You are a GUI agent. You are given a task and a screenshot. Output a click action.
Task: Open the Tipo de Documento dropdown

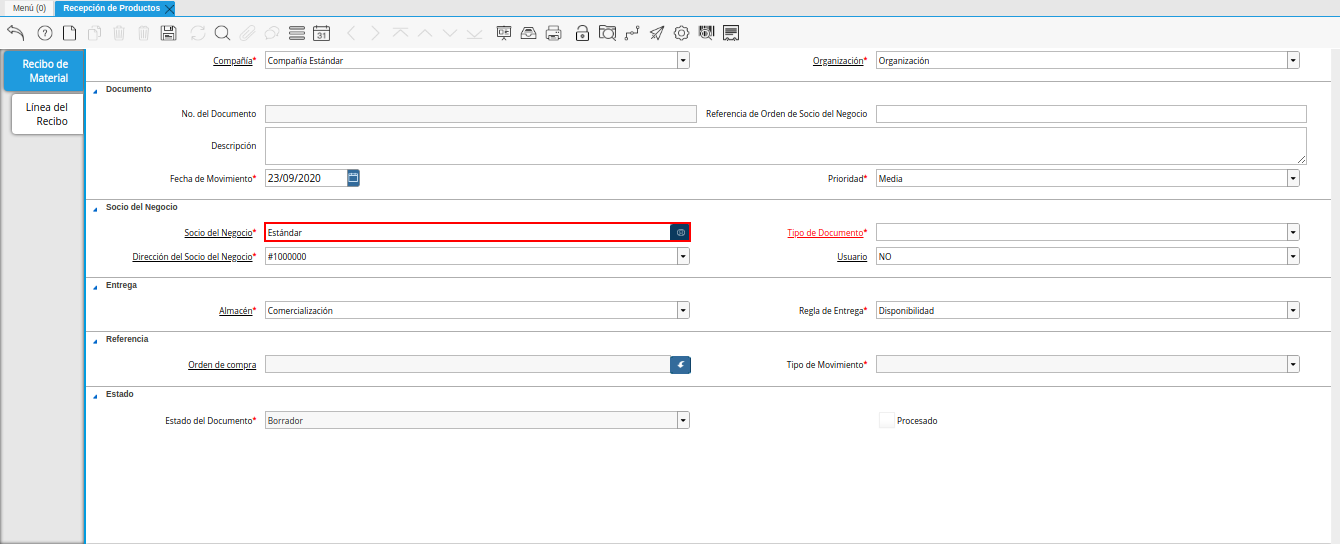pyautogui.click(x=1293, y=232)
